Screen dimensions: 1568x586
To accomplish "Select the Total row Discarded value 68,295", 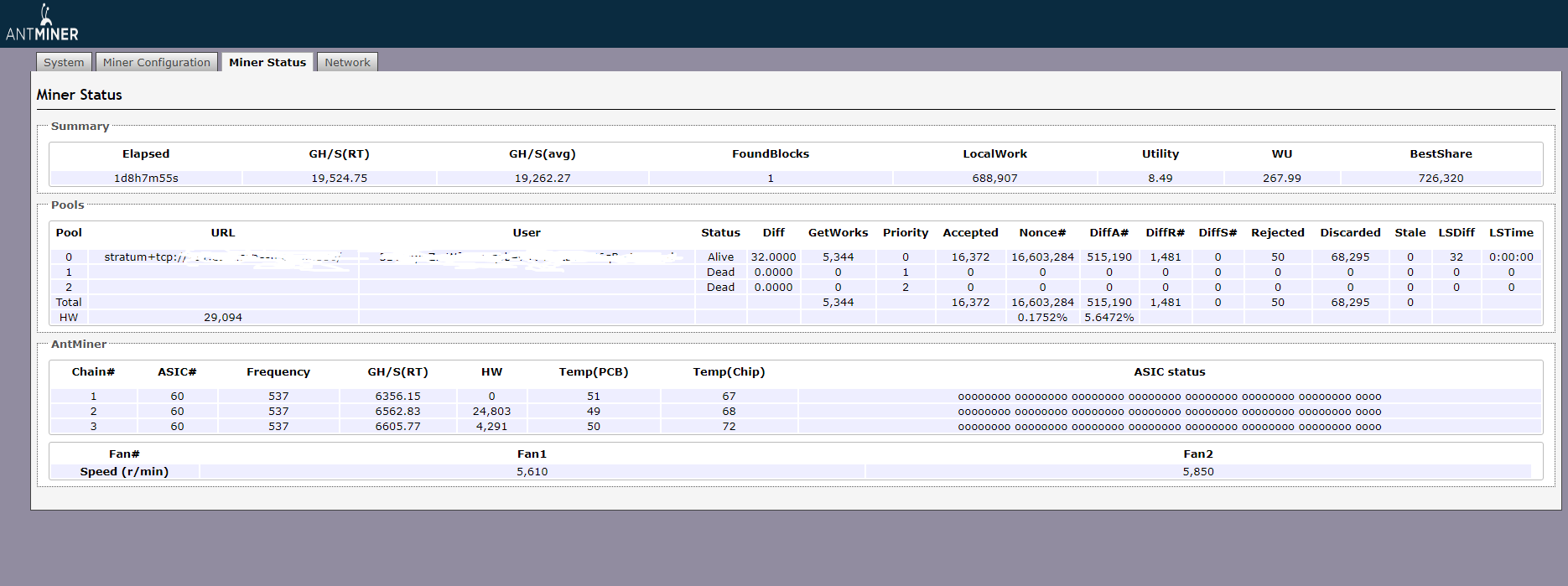I will pos(1350,303).
